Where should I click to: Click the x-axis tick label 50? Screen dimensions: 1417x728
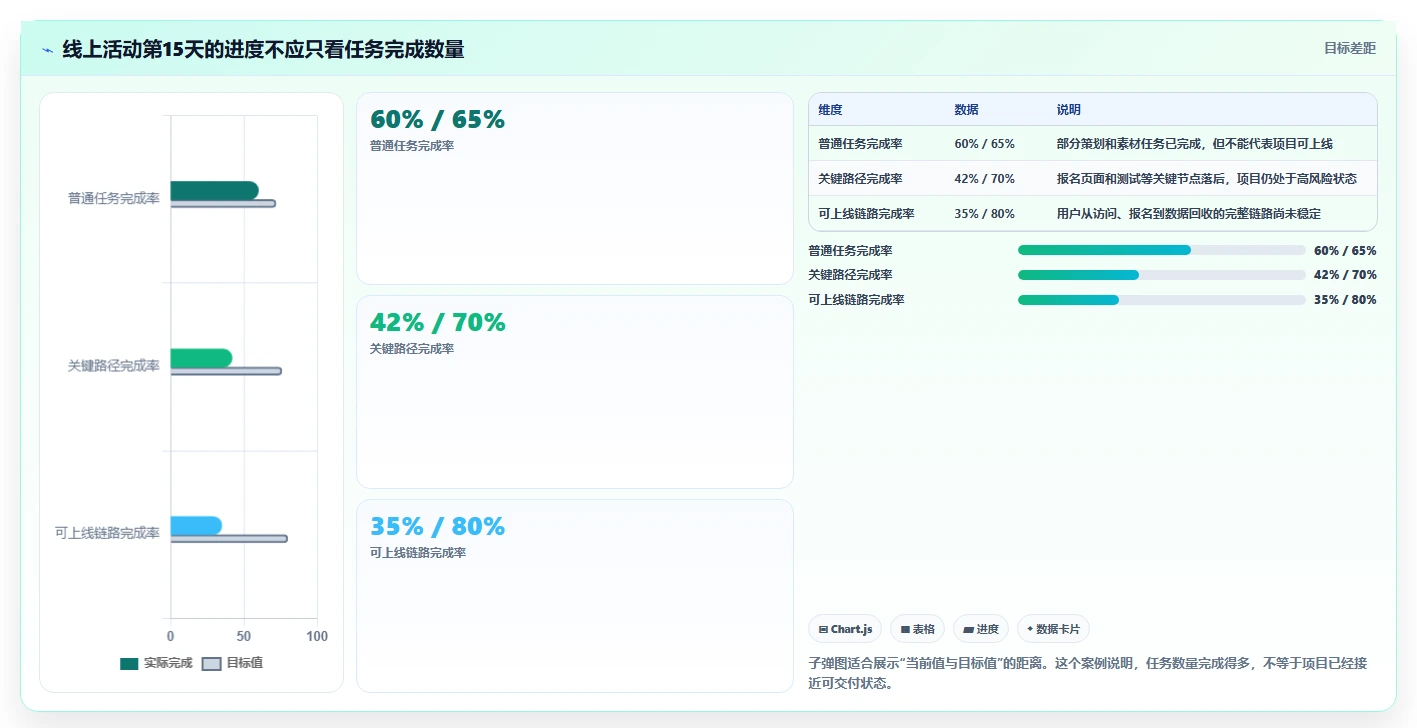click(x=244, y=637)
